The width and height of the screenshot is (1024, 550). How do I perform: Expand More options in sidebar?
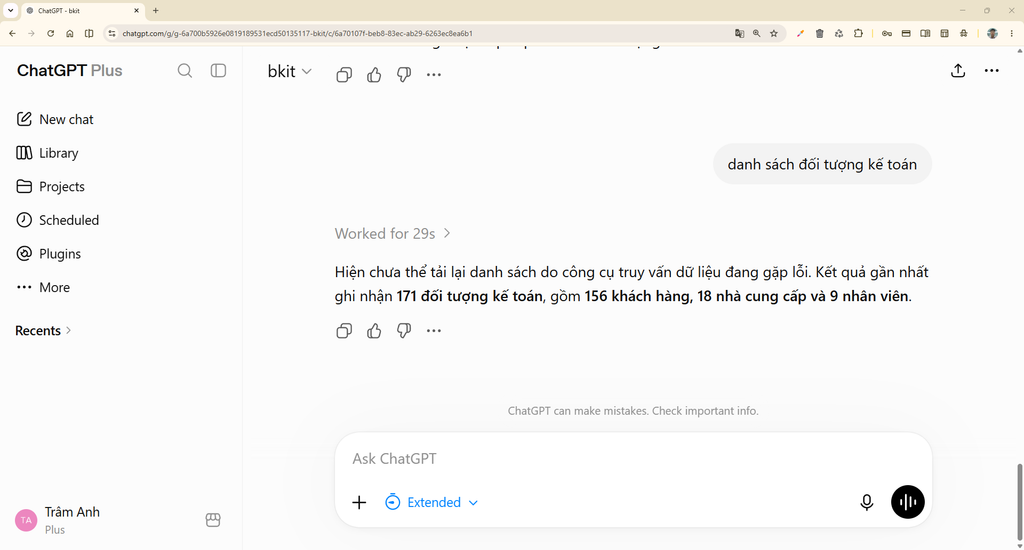43,287
